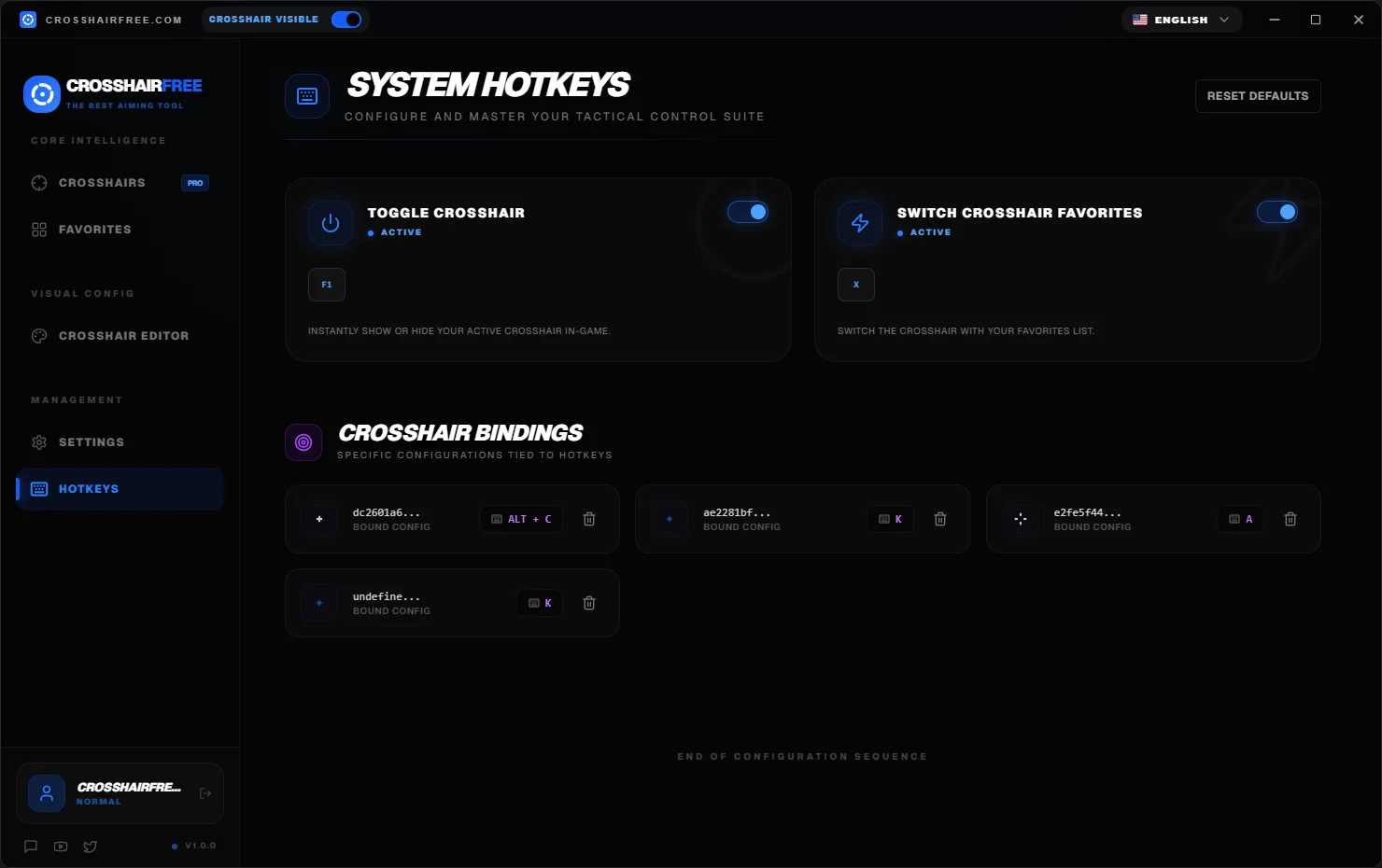Click the Twitter icon in the footer
Image resolution: width=1382 pixels, height=868 pixels.
90,847
